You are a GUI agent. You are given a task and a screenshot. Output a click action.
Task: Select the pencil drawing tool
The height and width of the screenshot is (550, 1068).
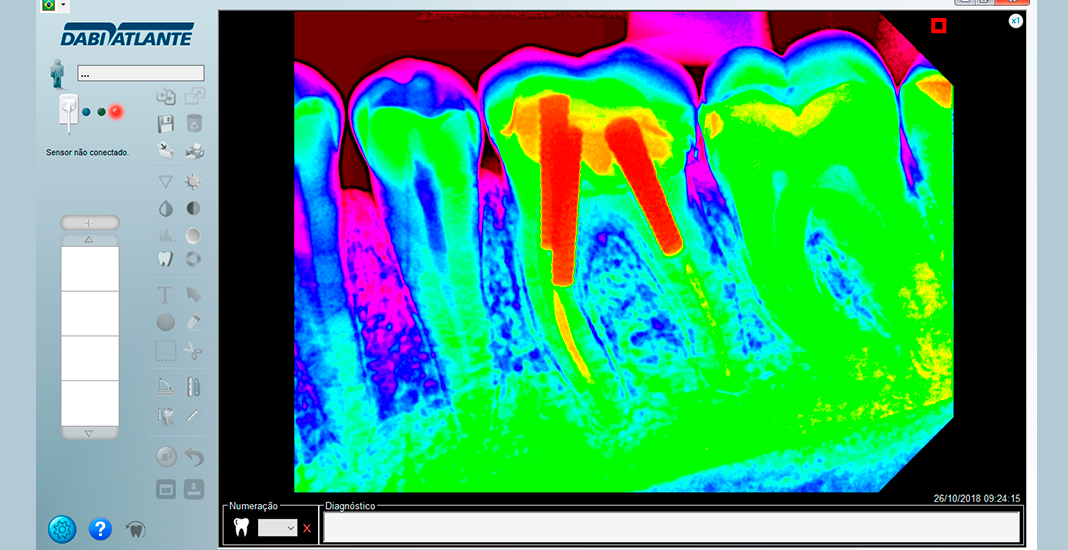point(194,322)
